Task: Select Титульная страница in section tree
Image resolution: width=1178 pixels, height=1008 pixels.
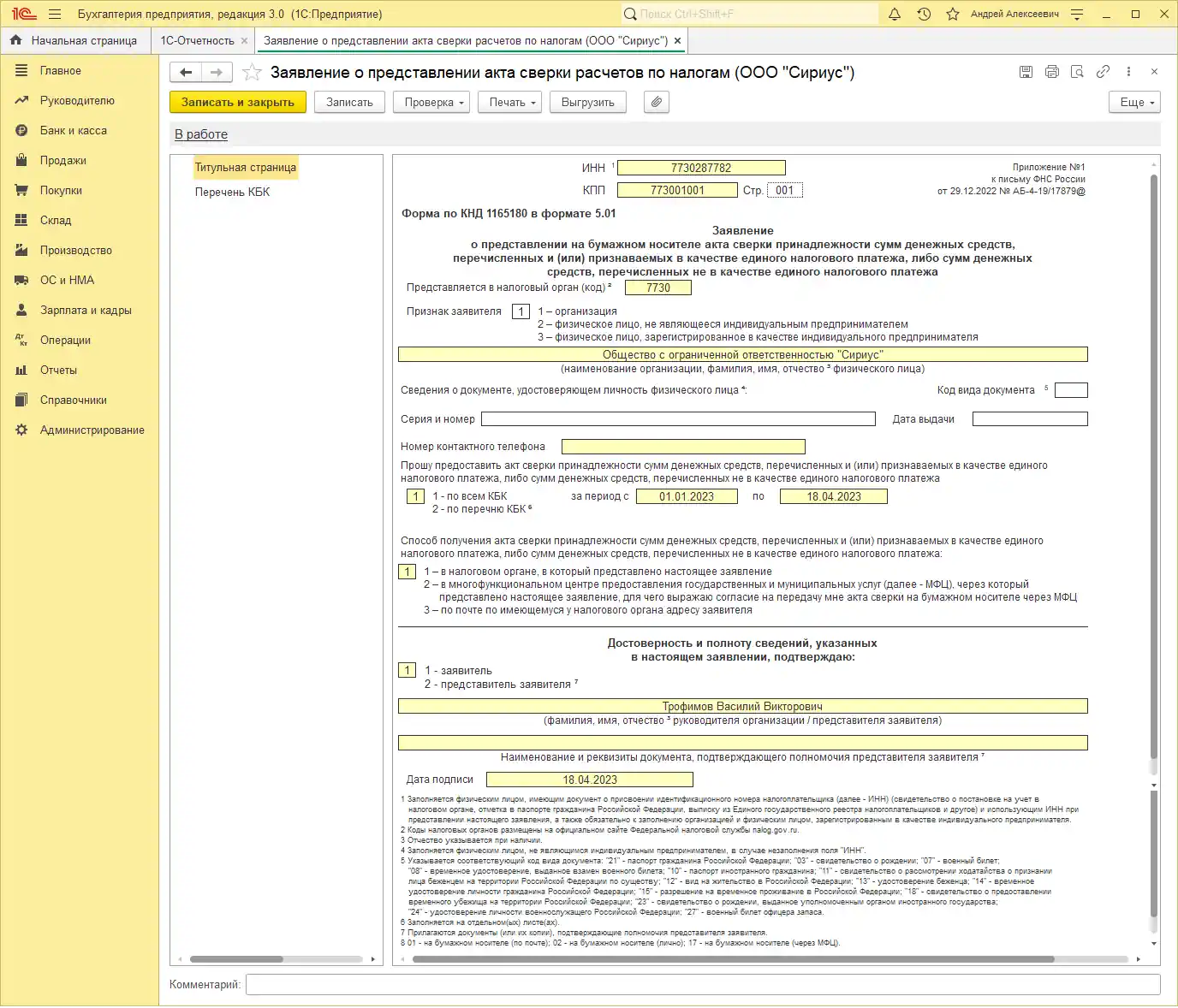Action: tap(245, 168)
